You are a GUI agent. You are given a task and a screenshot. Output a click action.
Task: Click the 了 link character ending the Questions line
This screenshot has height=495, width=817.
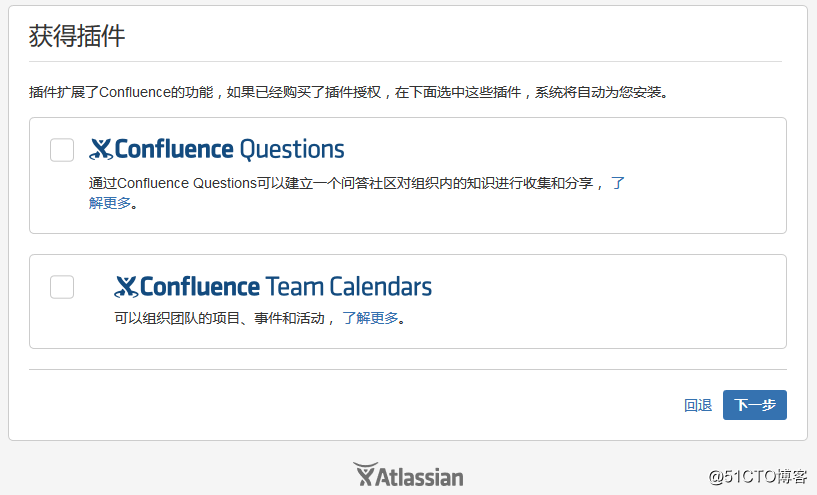point(618,183)
